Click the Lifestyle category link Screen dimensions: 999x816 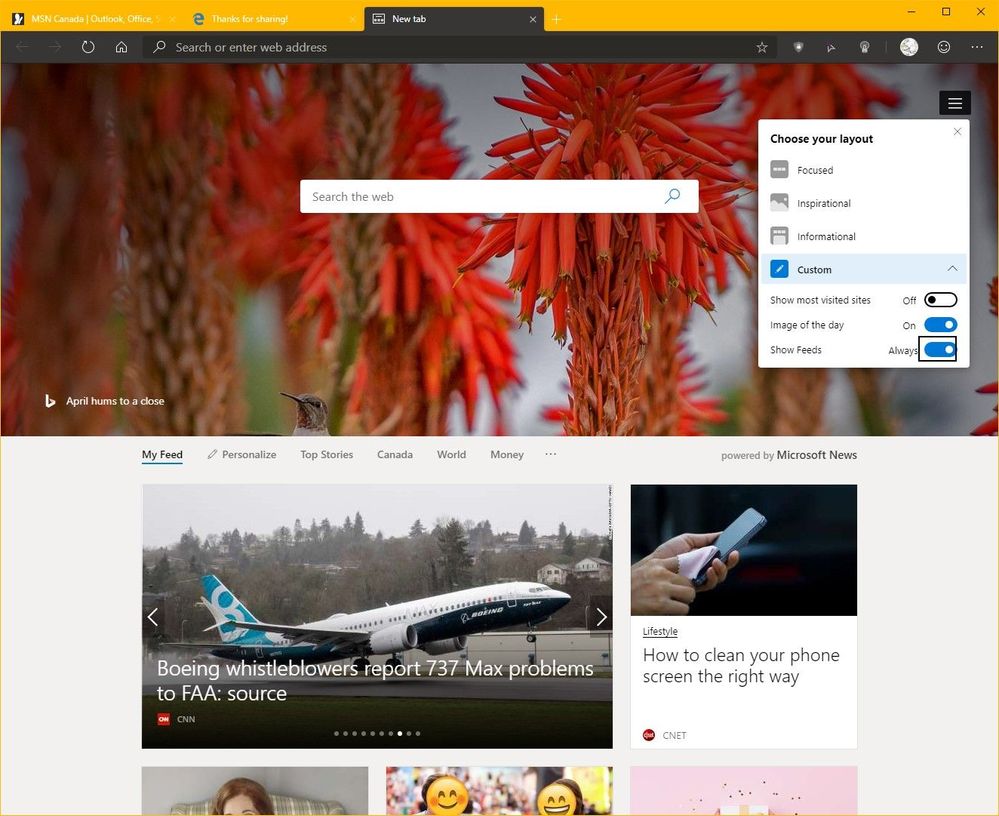click(659, 631)
